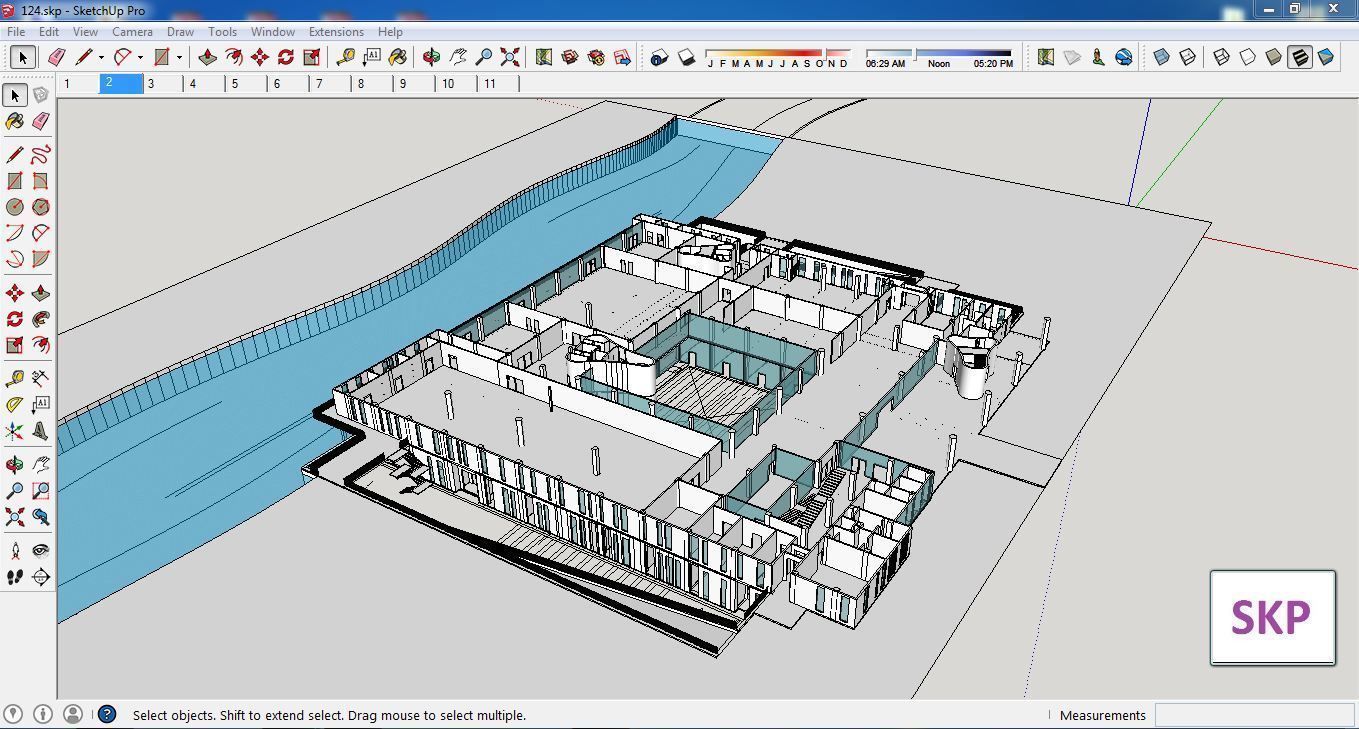1359x729 pixels.
Task: Click the credits info status icon
Action: pyautogui.click(x=43, y=714)
